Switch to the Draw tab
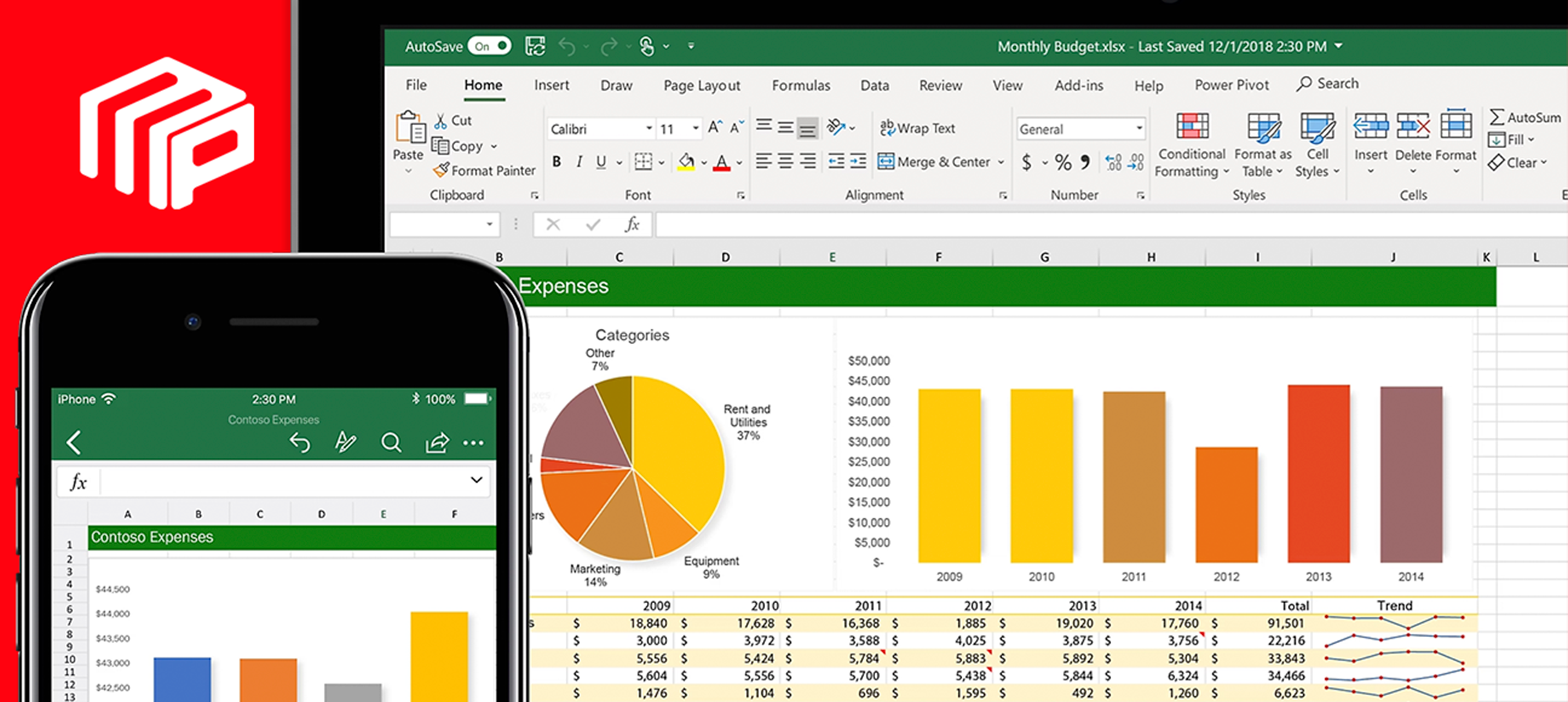1568x702 pixels. [x=616, y=85]
